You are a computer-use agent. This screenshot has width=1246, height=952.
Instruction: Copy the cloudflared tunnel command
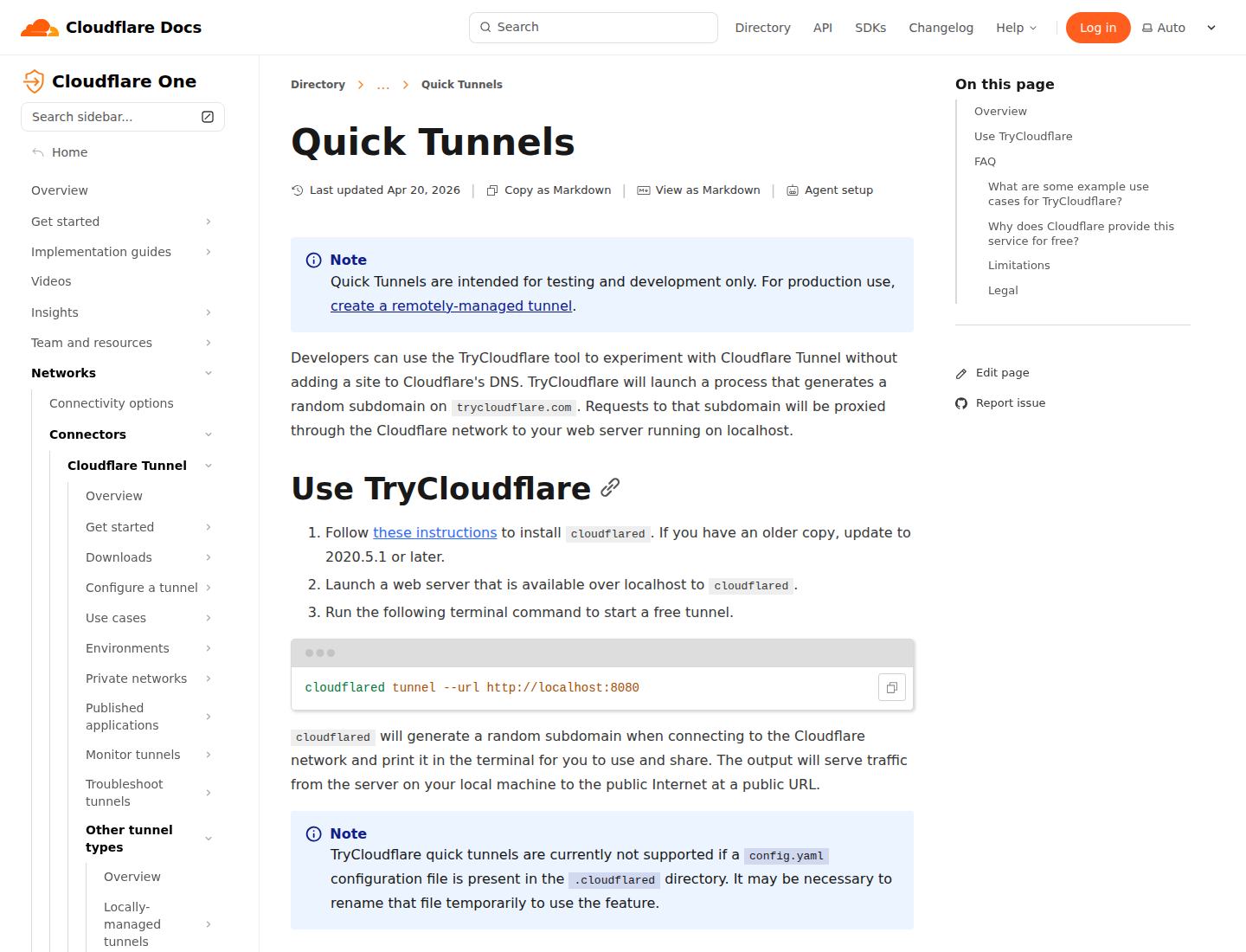tap(892, 687)
